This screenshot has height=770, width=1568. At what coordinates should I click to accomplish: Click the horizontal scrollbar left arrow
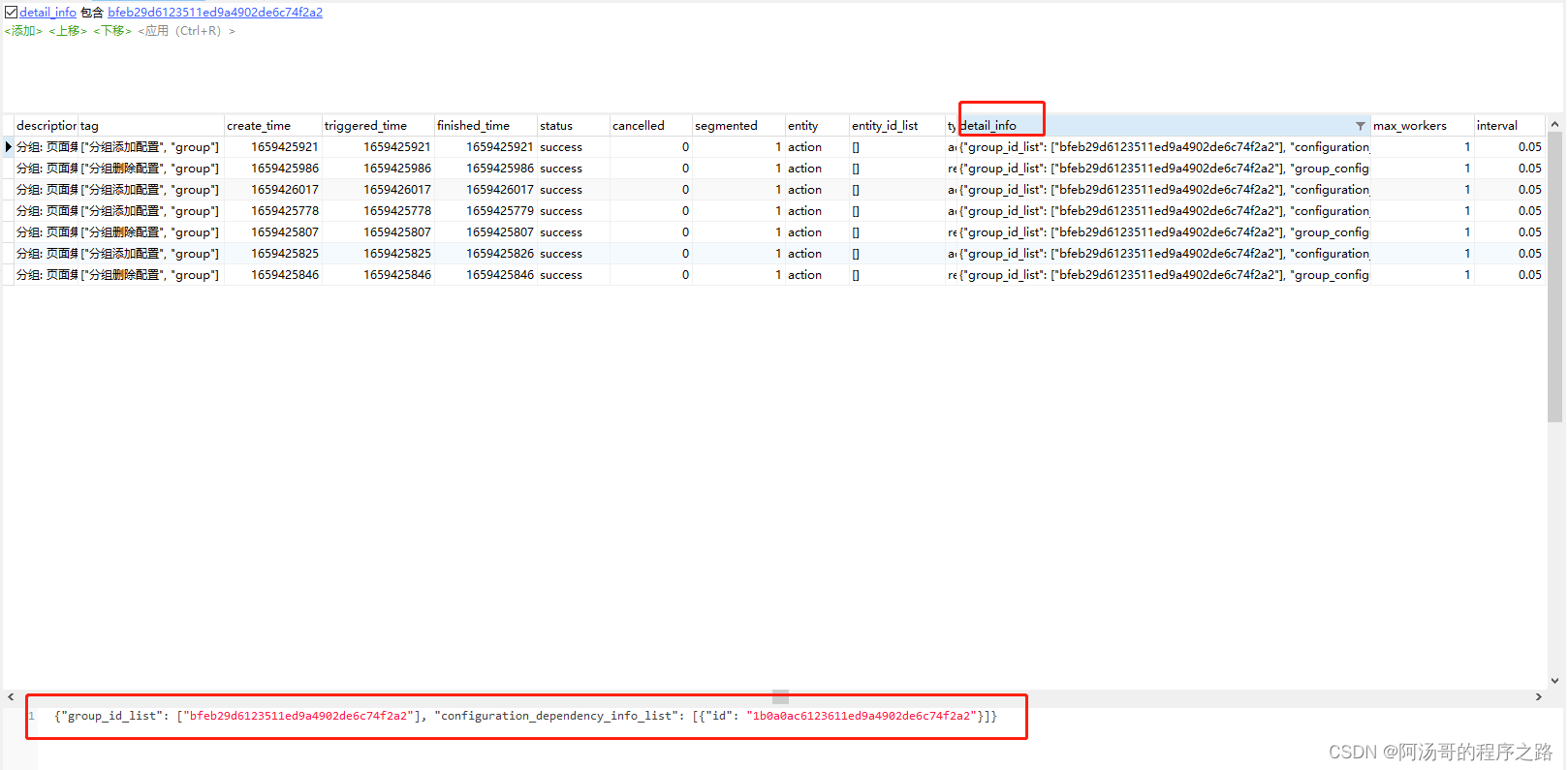coord(11,696)
